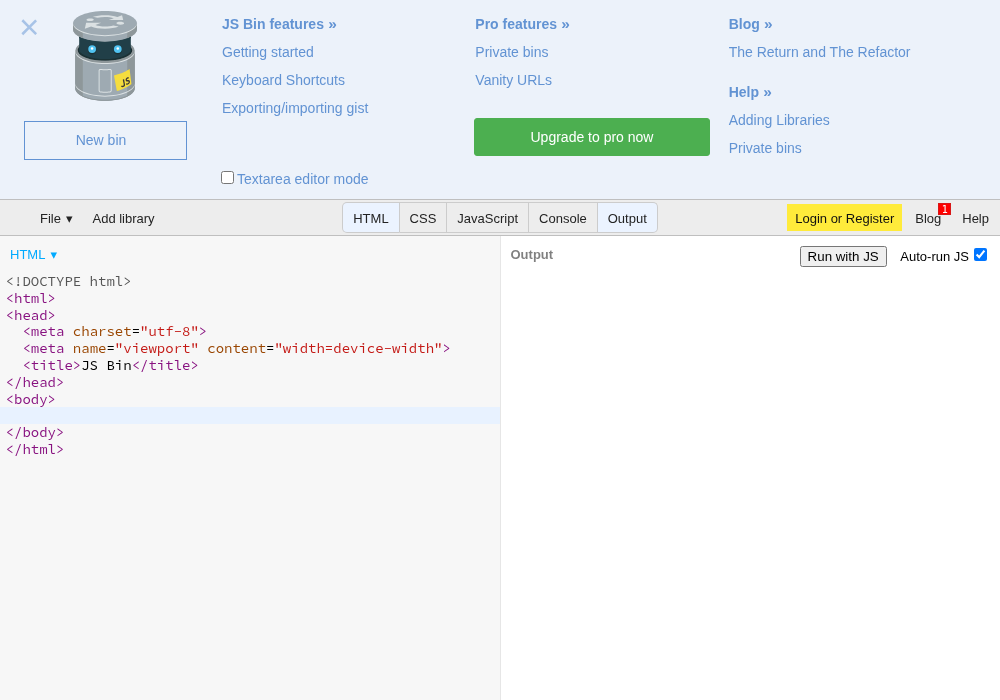Click the Output panel label
1000x700 pixels.
(x=532, y=255)
